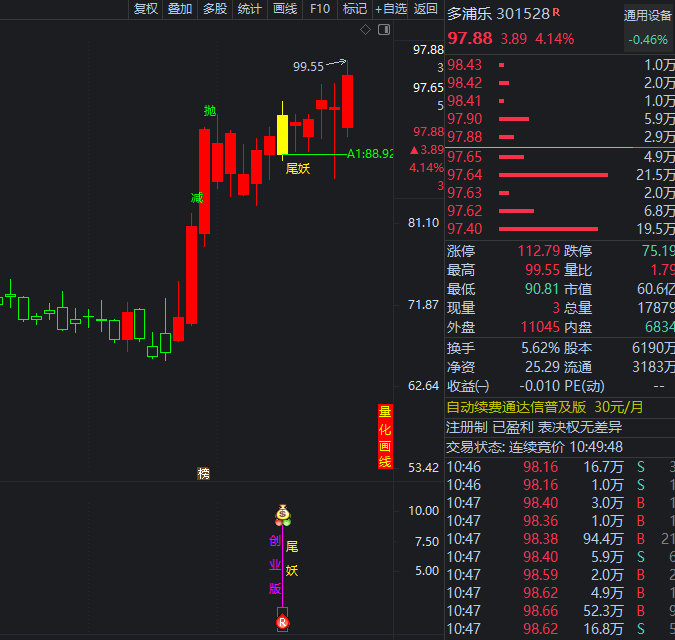Click the 交易状态: 连续竞价 status line
Image resolution: width=675 pixels, height=640 pixels.
tap(534, 447)
